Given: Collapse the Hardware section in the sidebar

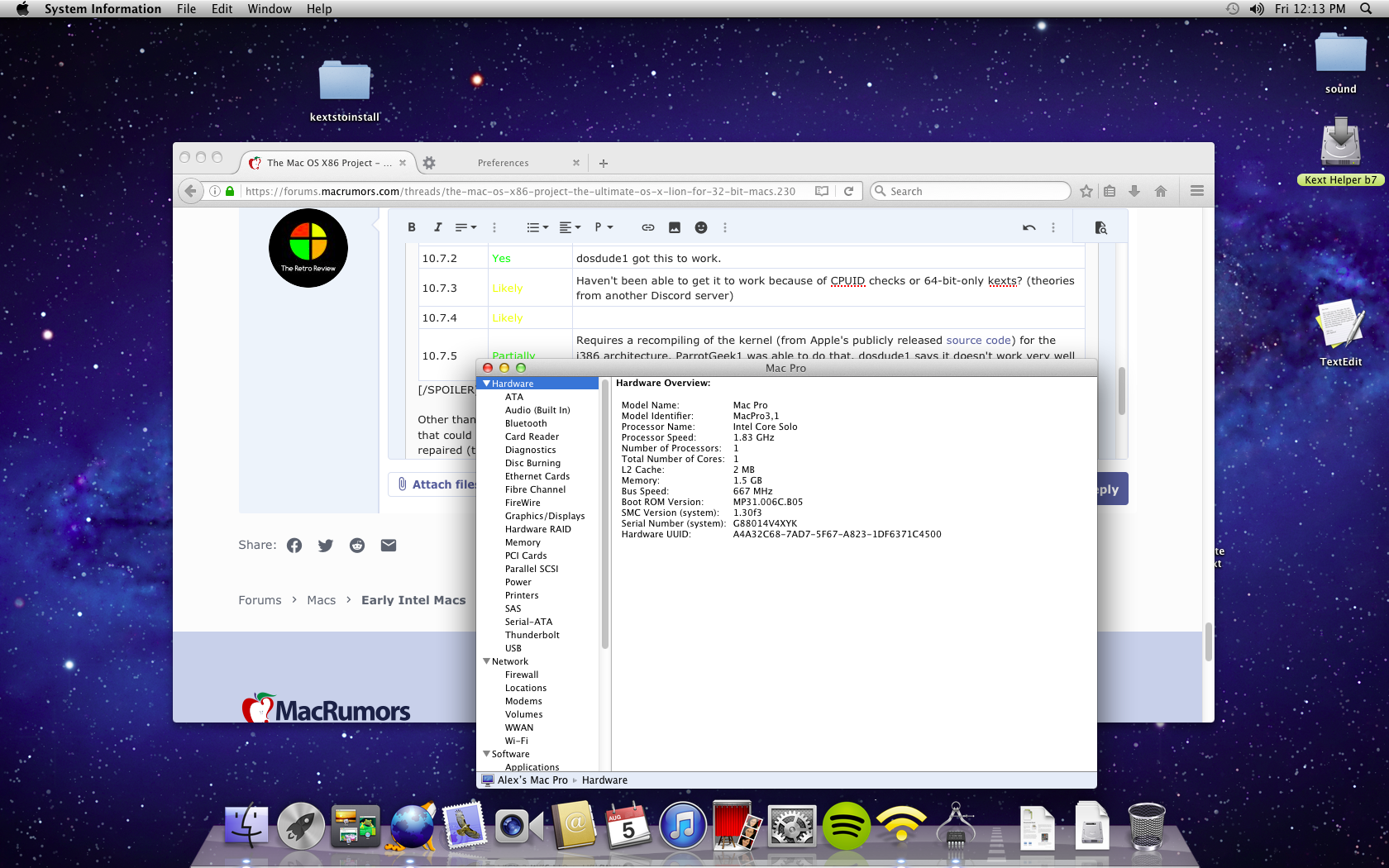Looking at the screenshot, I should point(487,384).
